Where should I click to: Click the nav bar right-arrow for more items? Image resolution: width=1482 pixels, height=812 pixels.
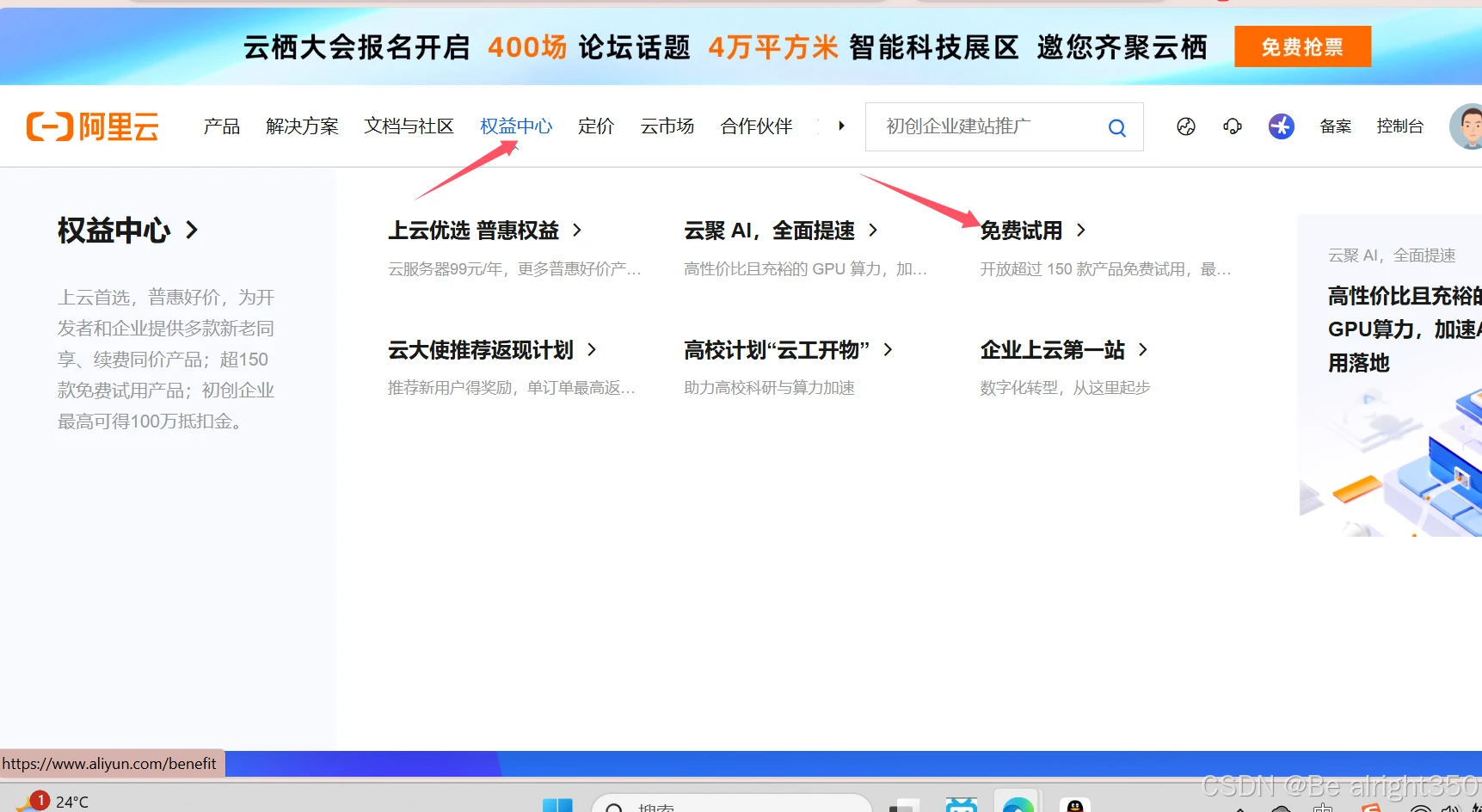click(x=841, y=126)
